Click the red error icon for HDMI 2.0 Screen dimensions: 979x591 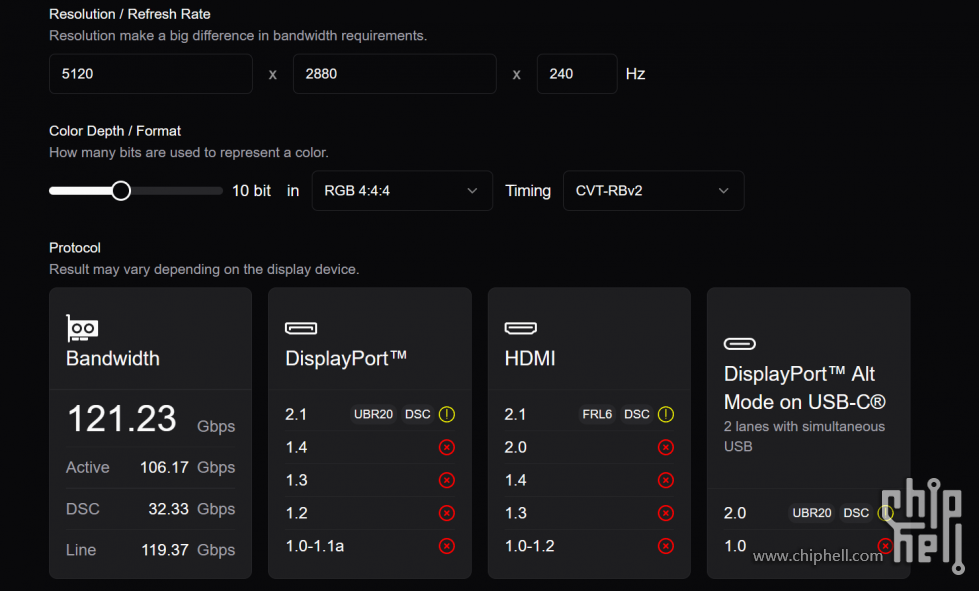[666, 447]
